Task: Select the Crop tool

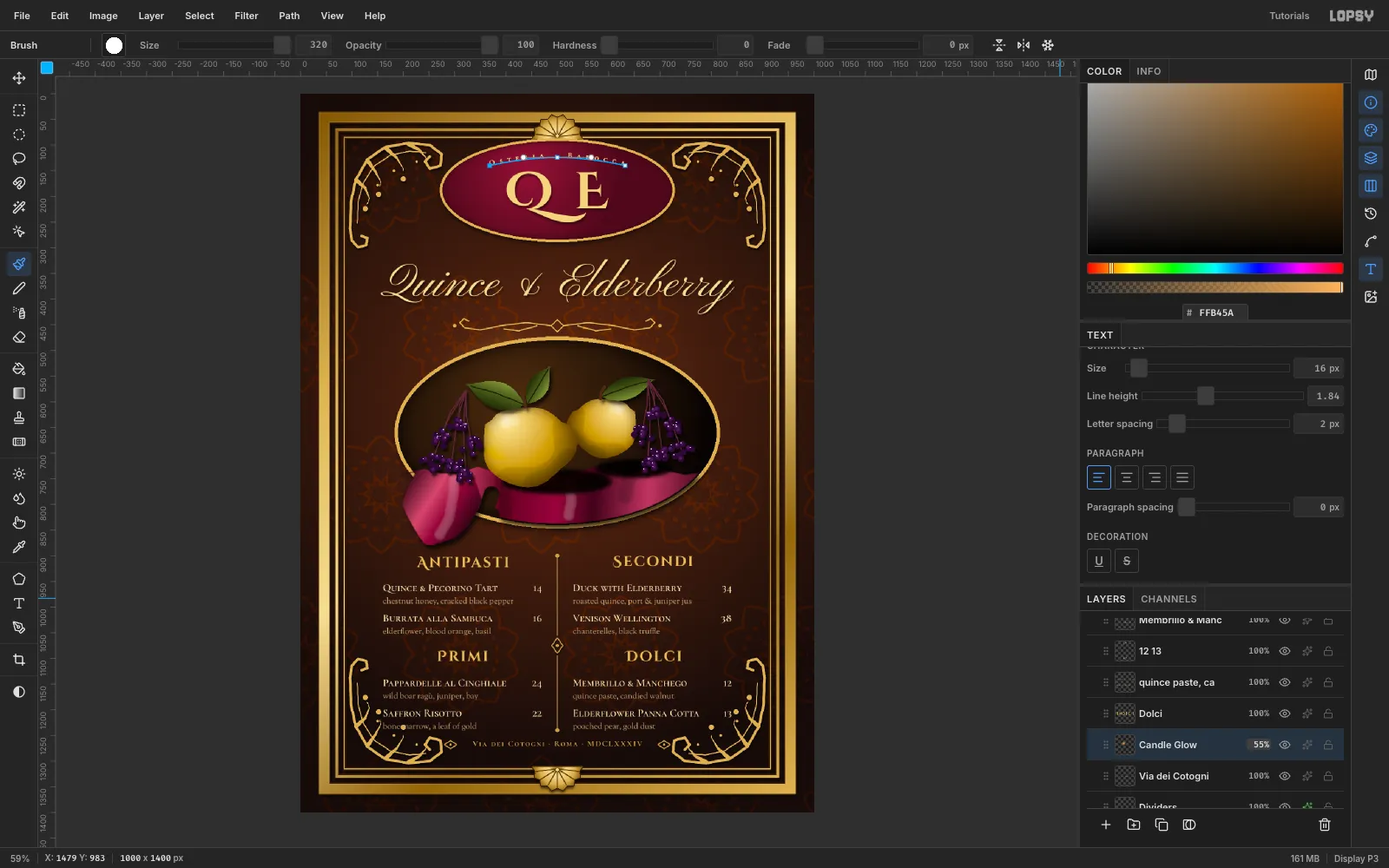Action: [x=19, y=660]
